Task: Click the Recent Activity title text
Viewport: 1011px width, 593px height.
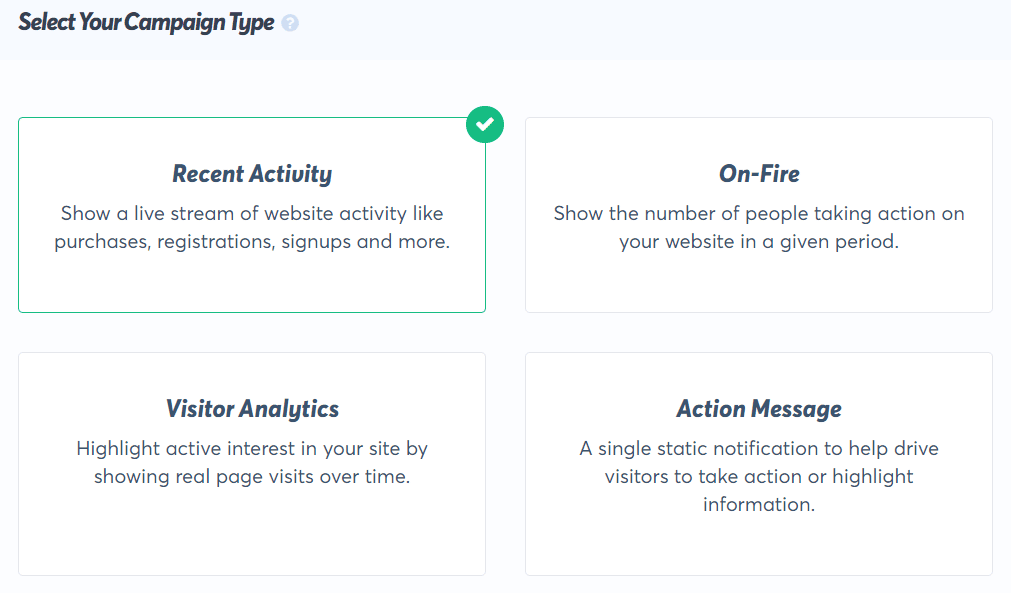Action: click(x=251, y=173)
